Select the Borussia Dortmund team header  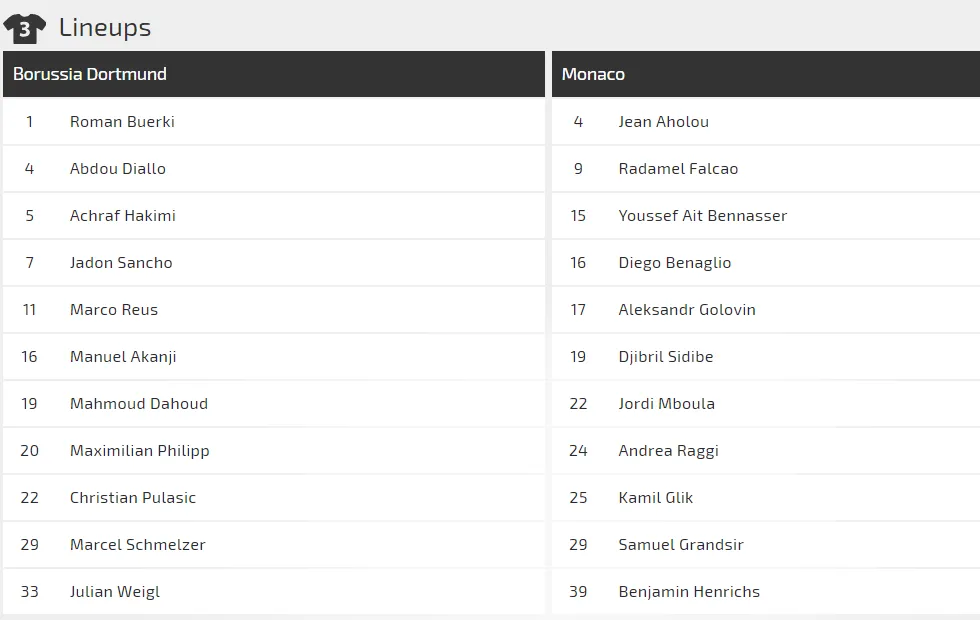90,74
